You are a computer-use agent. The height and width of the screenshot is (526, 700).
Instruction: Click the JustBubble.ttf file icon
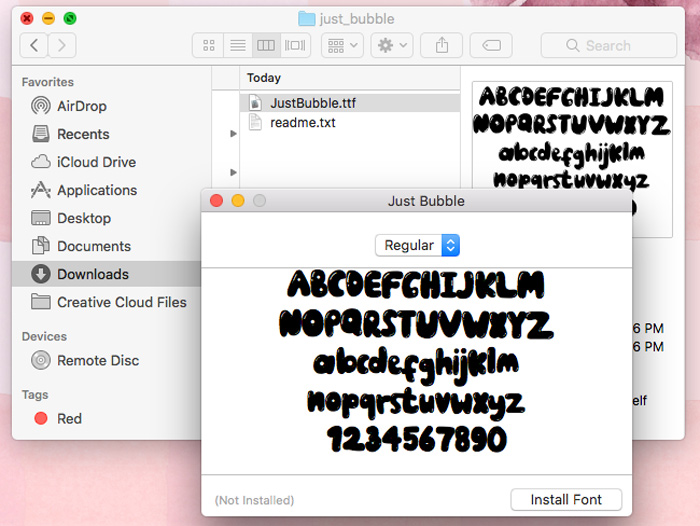255,103
